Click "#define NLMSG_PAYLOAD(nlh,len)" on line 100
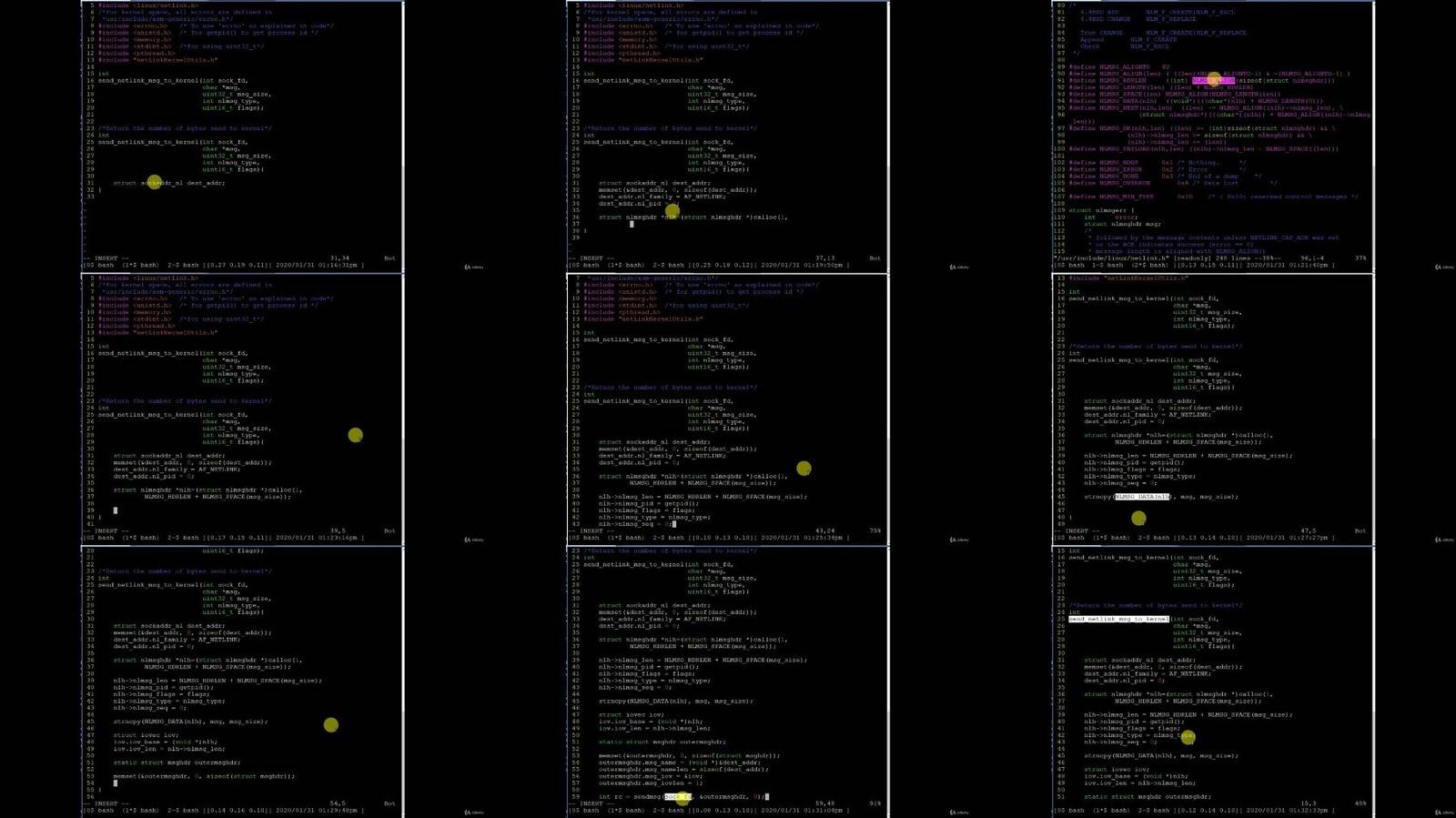The height and width of the screenshot is (818, 1456). coord(1126,149)
